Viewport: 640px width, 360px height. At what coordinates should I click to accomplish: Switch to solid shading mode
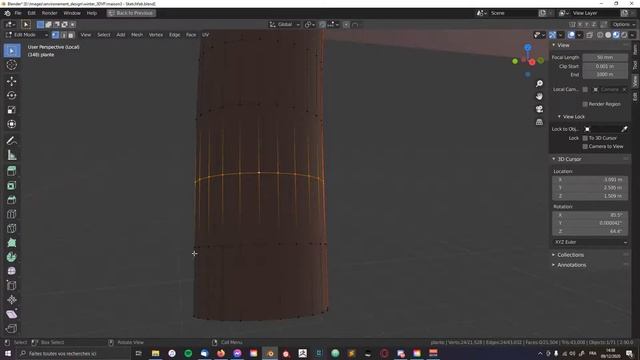coord(608,35)
